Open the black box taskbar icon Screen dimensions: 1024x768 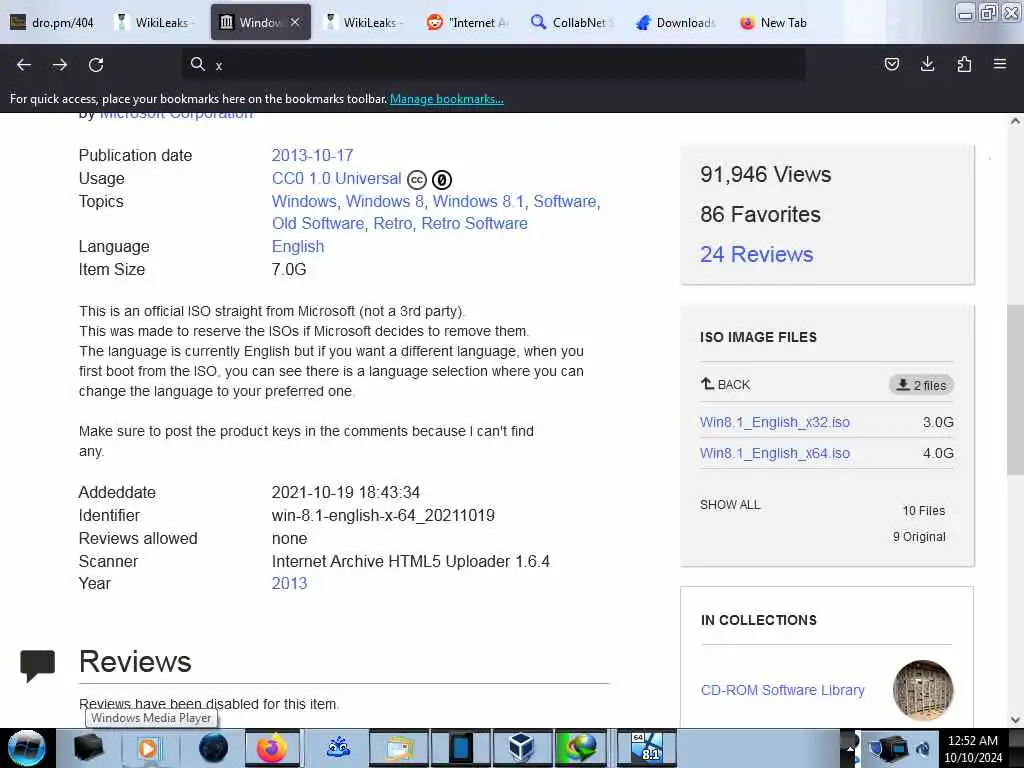[x=88, y=748]
